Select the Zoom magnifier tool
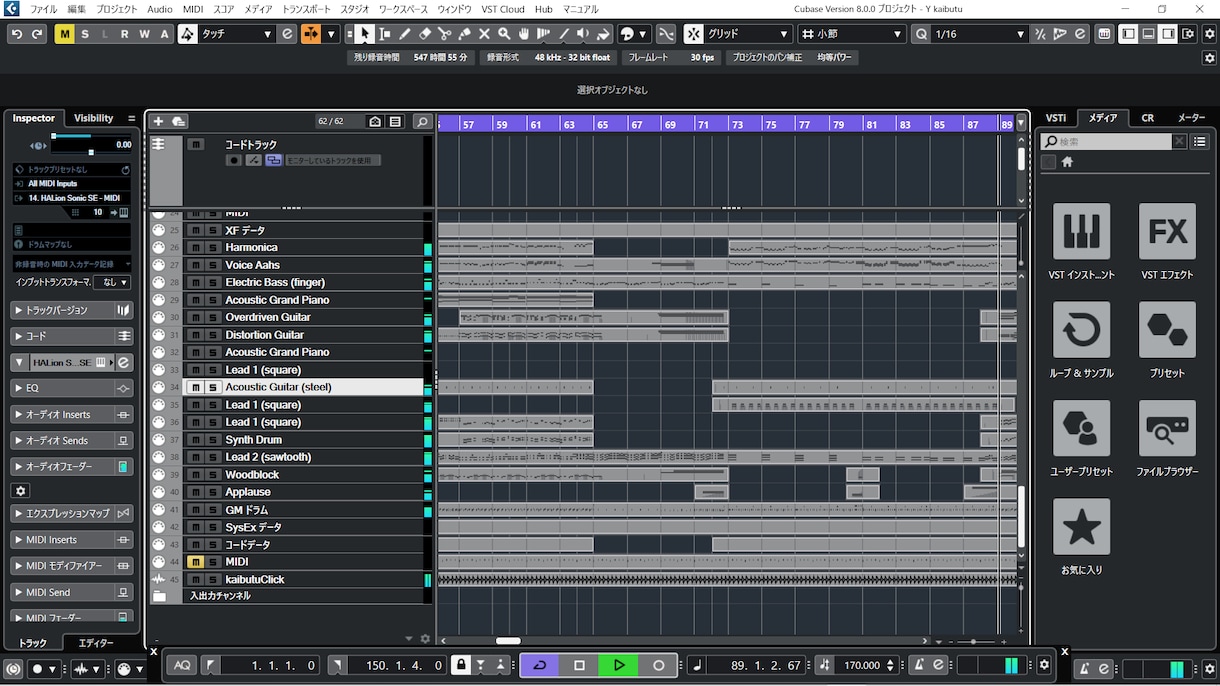The height and width of the screenshot is (686, 1220). 504,34
